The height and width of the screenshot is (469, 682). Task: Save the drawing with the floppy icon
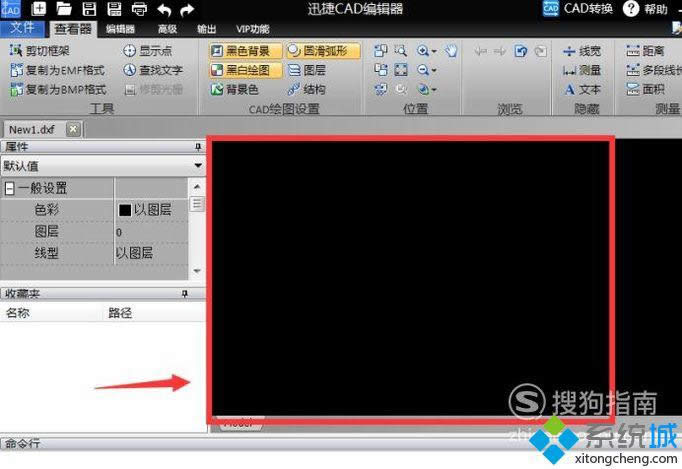click(89, 8)
